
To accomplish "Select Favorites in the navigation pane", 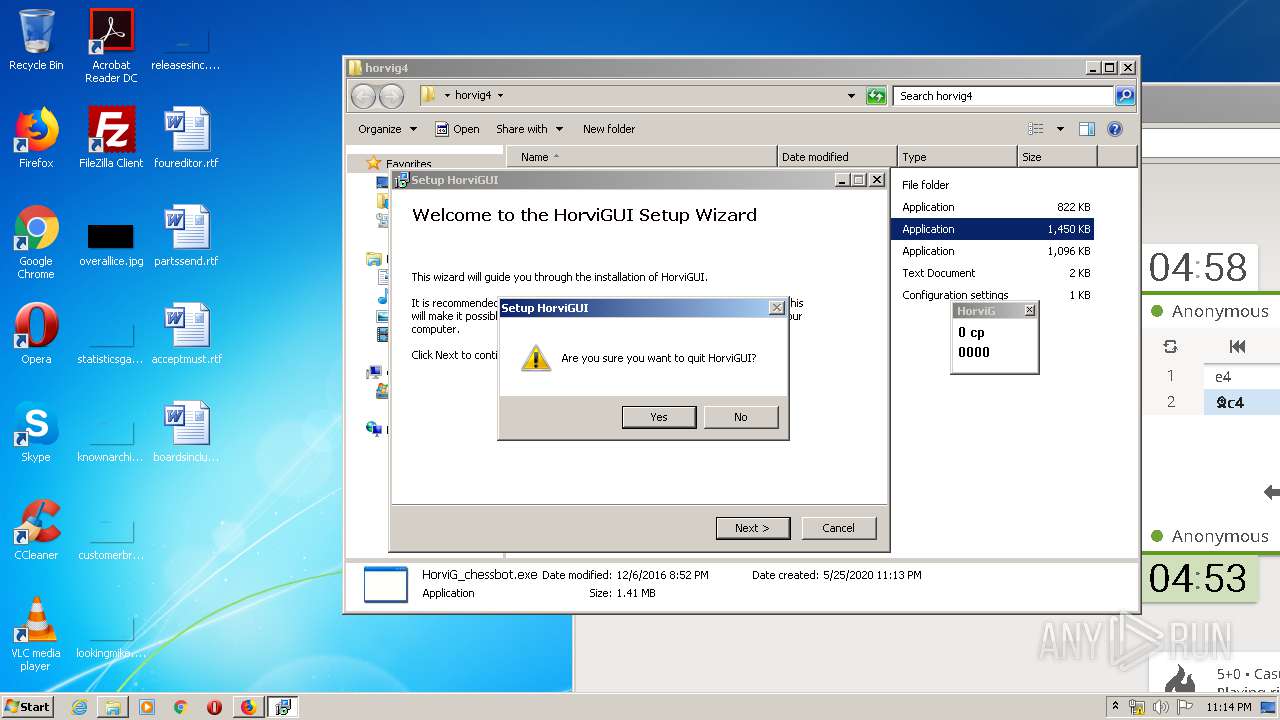I will coord(408,164).
